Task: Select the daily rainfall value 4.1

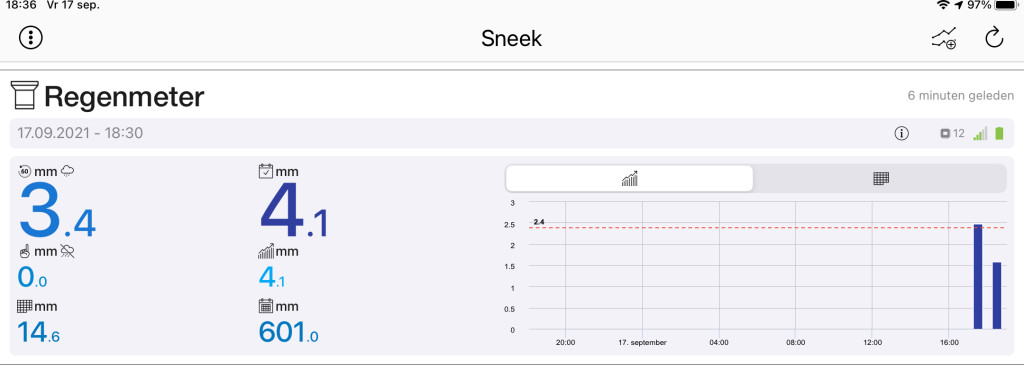Action: (294, 210)
